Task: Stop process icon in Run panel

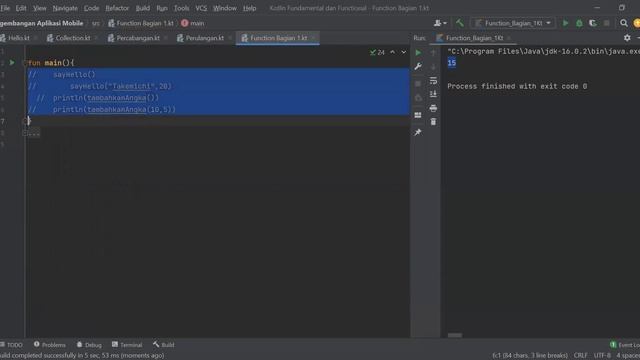Action: 418,83
